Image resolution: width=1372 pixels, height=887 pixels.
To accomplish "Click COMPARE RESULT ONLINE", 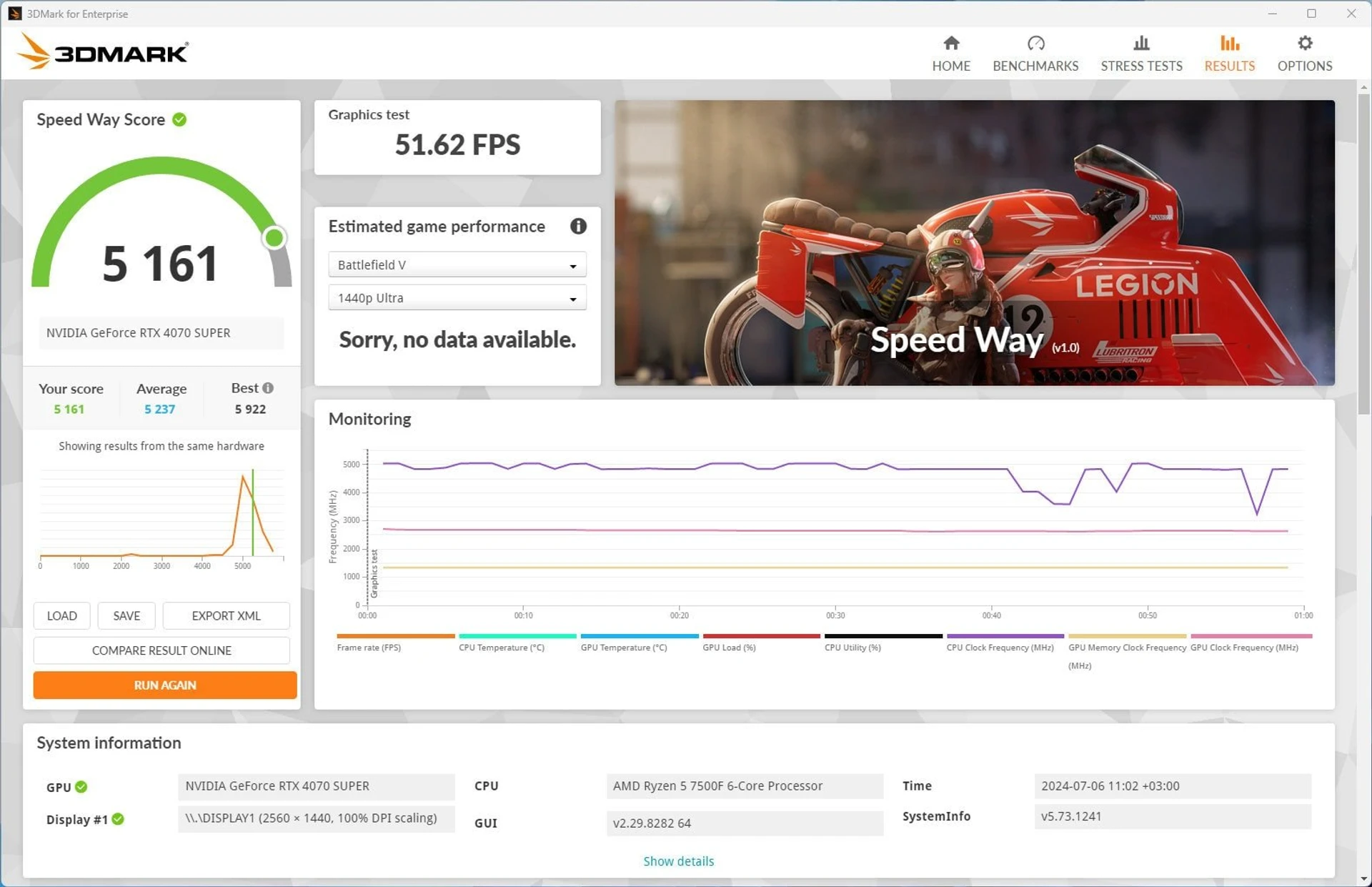I will click(x=161, y=650).
